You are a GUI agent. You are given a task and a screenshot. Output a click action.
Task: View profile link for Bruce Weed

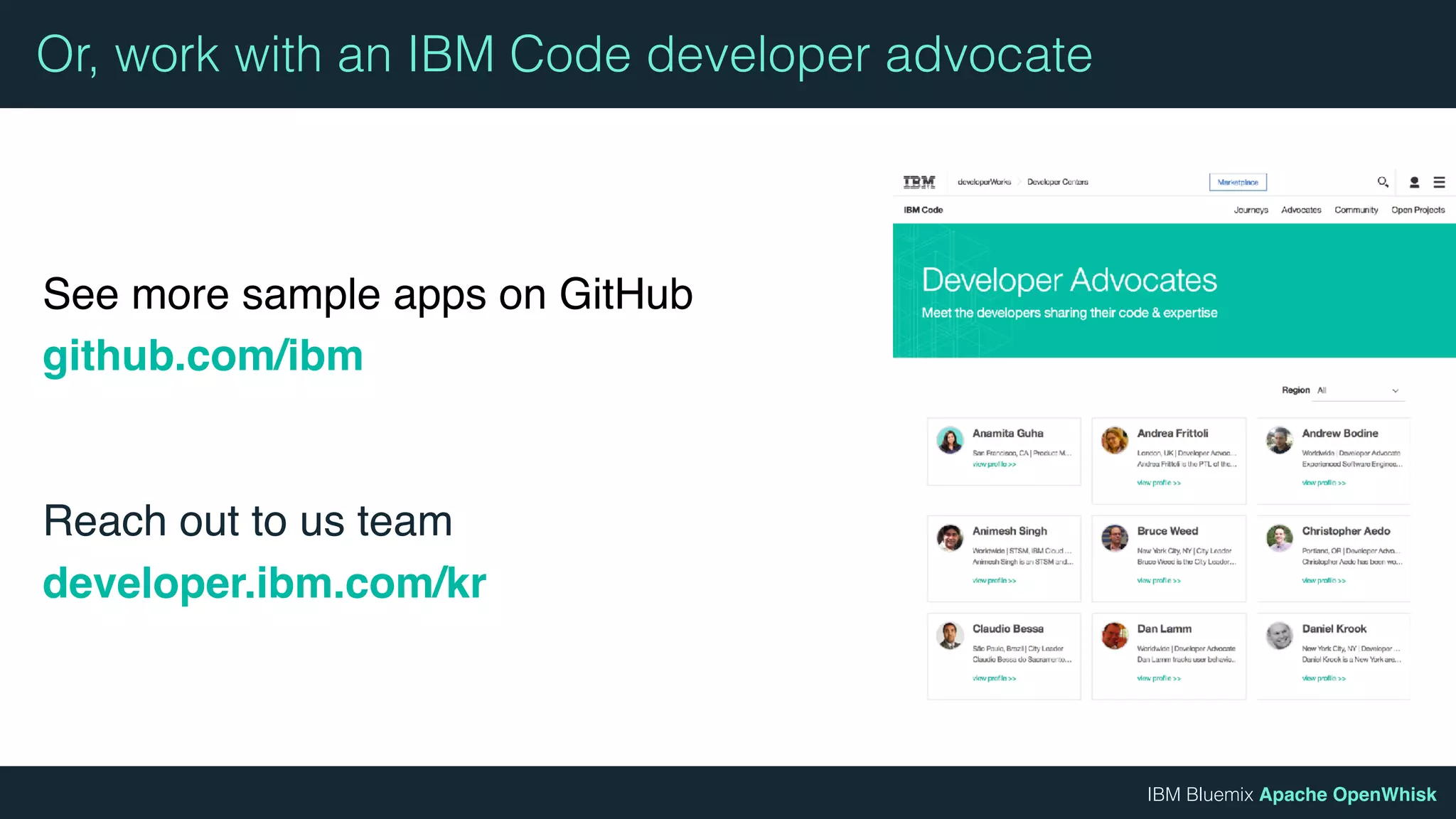(x=1159, y=581)
